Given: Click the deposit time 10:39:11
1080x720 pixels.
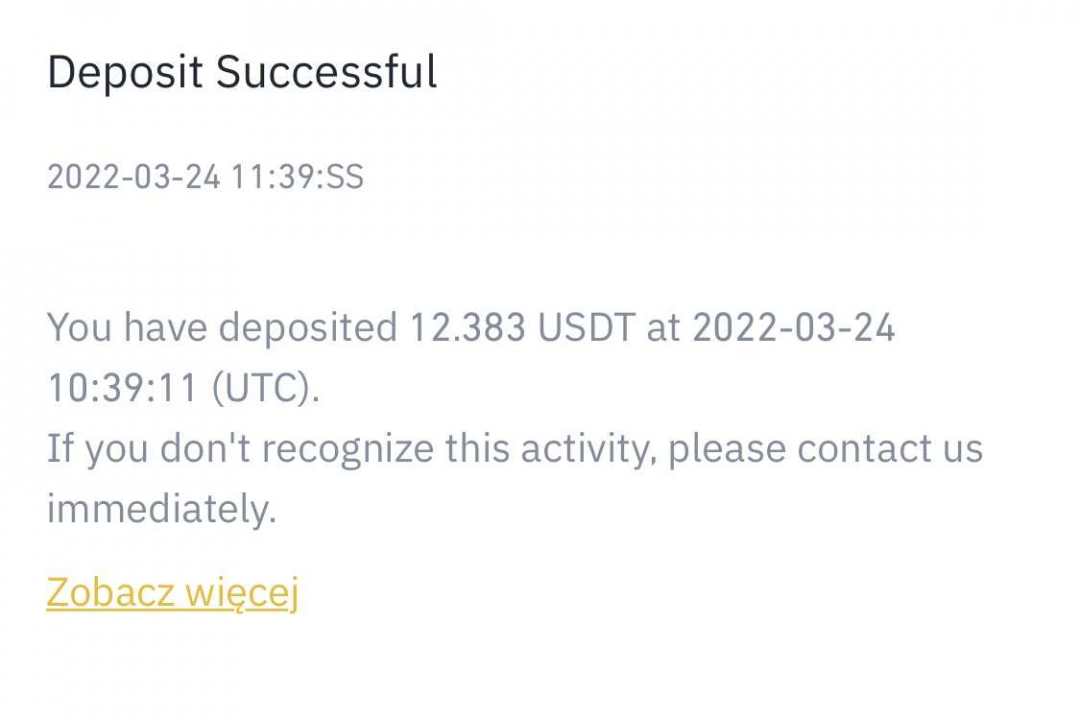Looking at the screenshot, I should click(x=123, y=389).
